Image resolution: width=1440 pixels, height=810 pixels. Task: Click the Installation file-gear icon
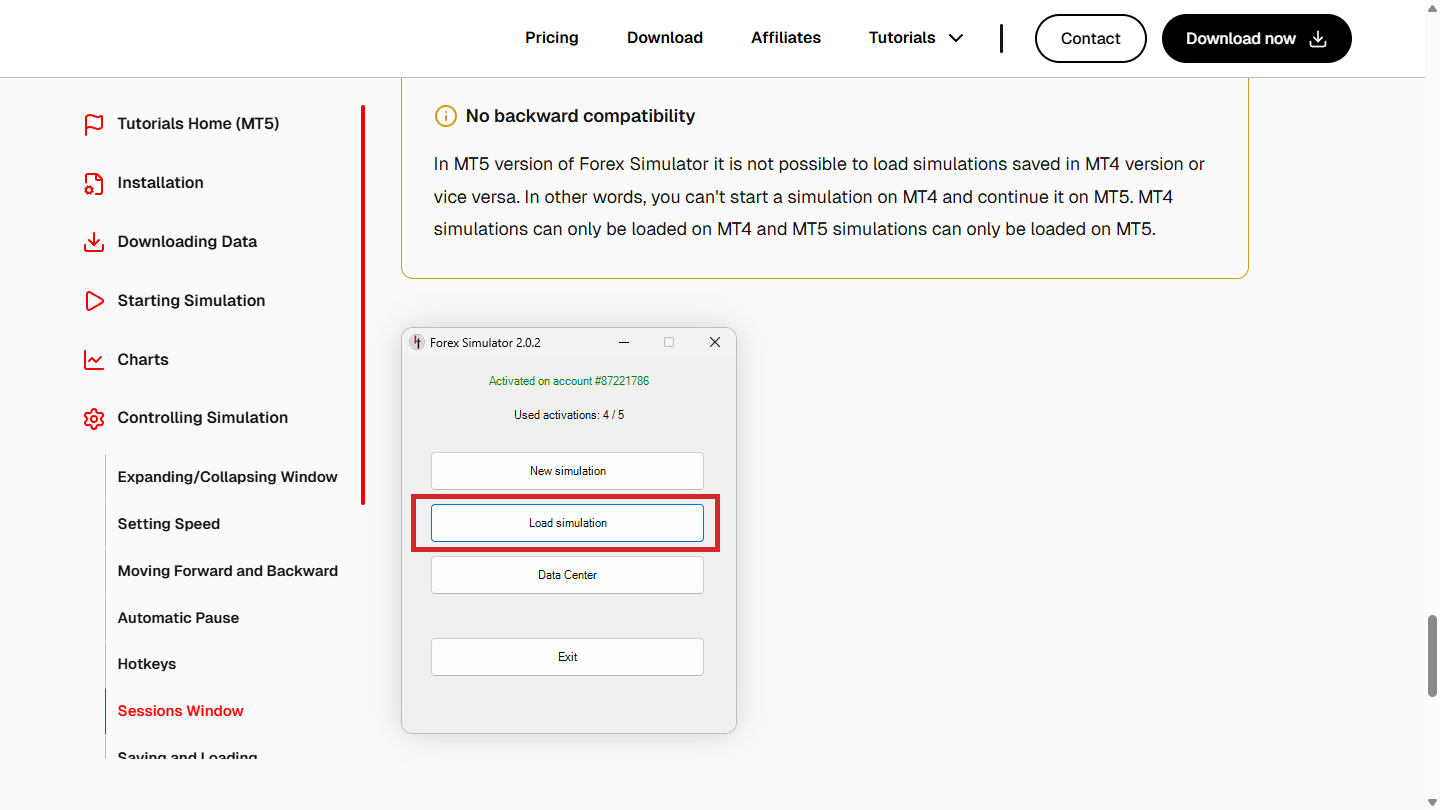[x=94, y=183]
